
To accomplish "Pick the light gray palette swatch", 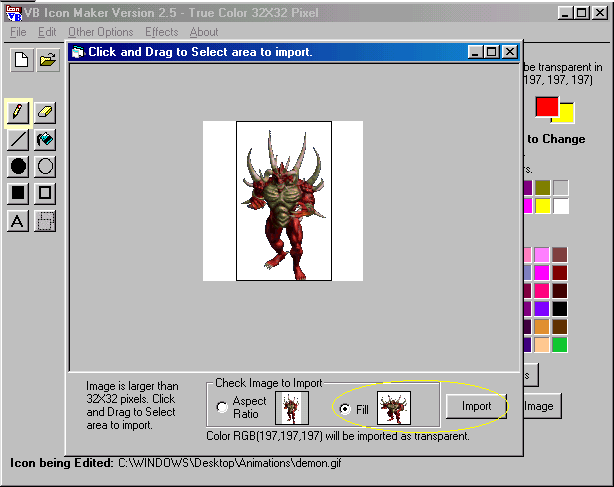I will (x=561, y=188).
